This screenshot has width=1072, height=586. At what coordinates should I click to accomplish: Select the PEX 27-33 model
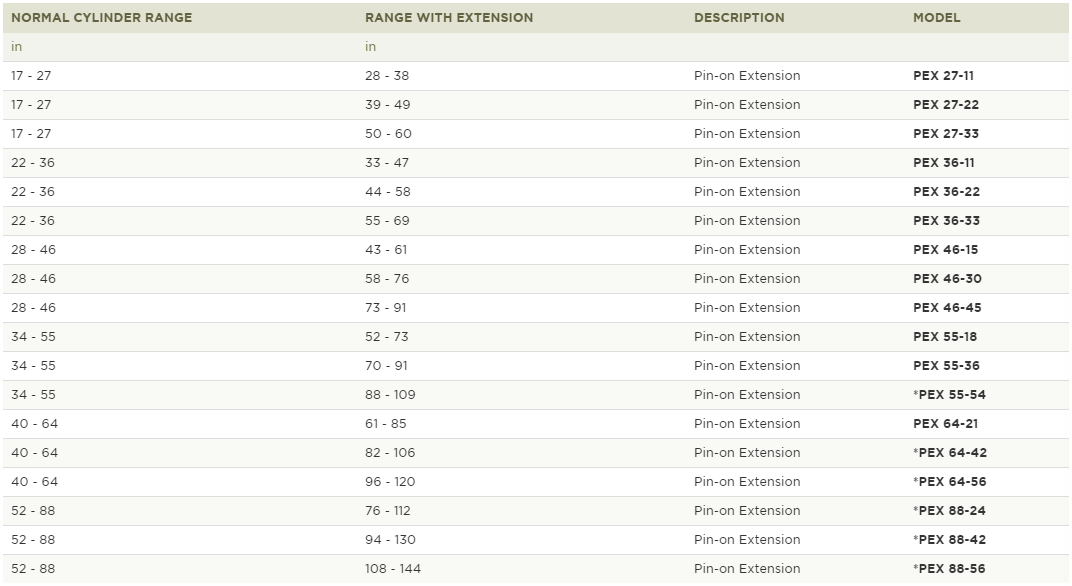pyautogui.click(x=946, y=134)
